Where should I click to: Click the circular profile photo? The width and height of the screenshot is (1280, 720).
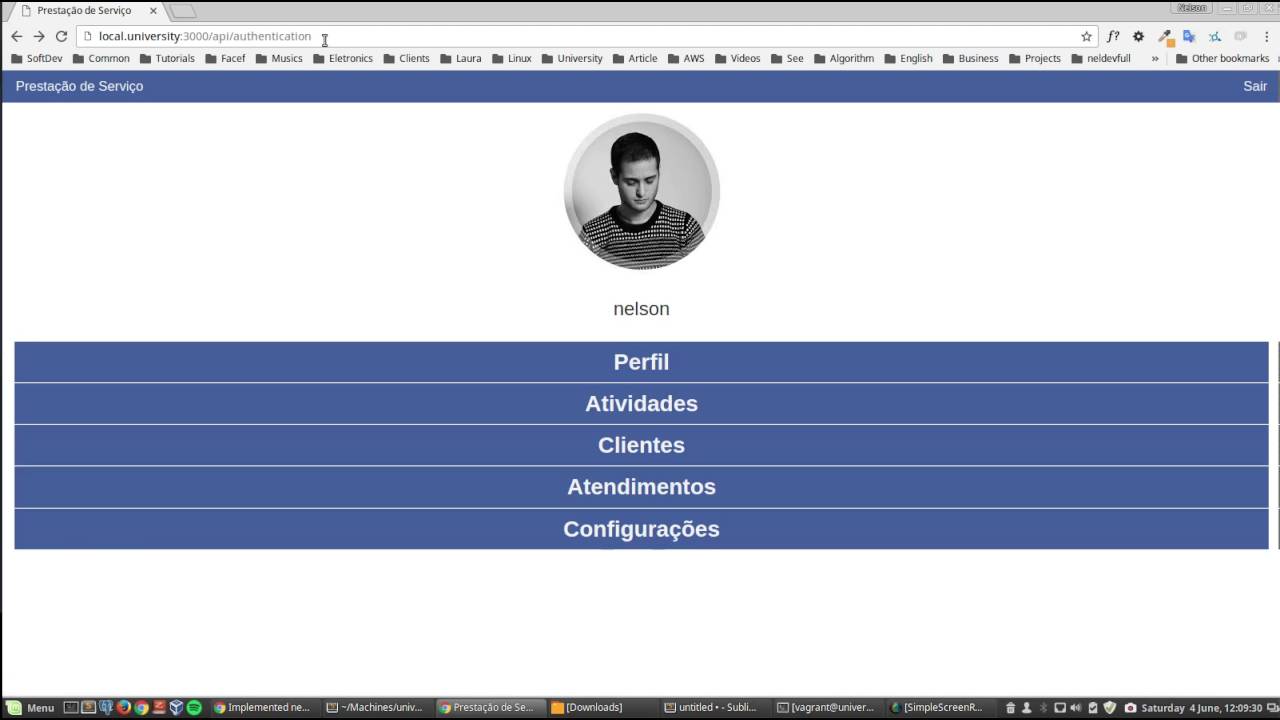click(641, 191)
